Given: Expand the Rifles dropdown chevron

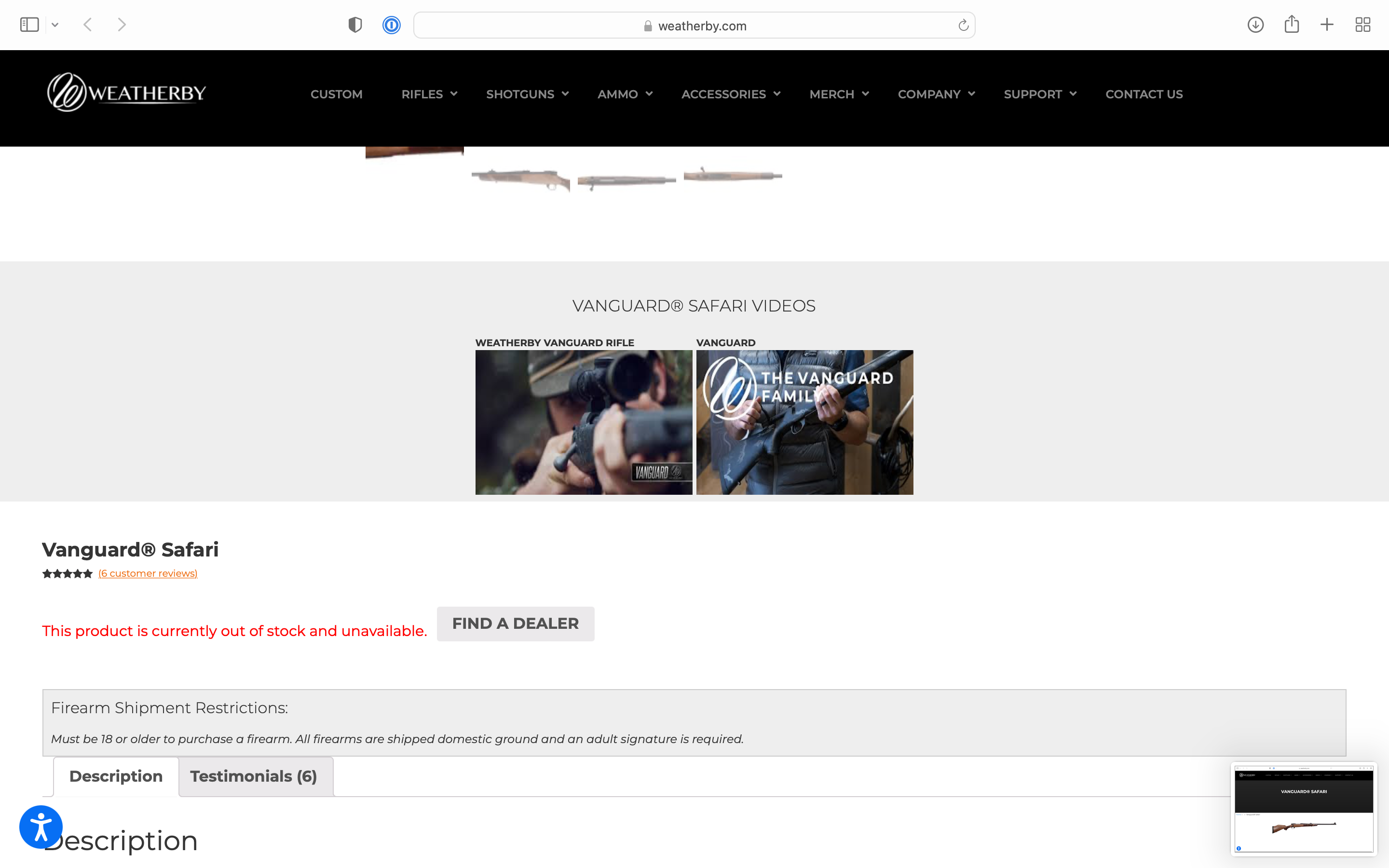Looking at the screenshot, I should 454,94.
